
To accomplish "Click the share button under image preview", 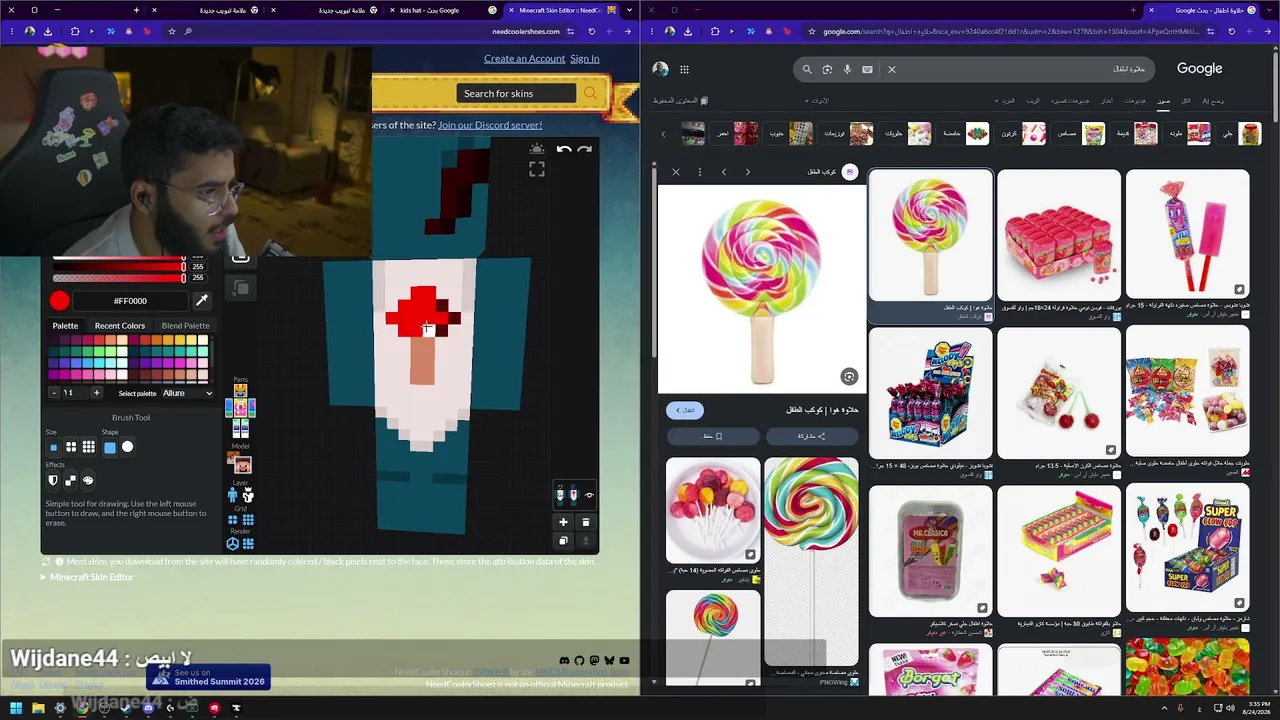I will point(811,436).
